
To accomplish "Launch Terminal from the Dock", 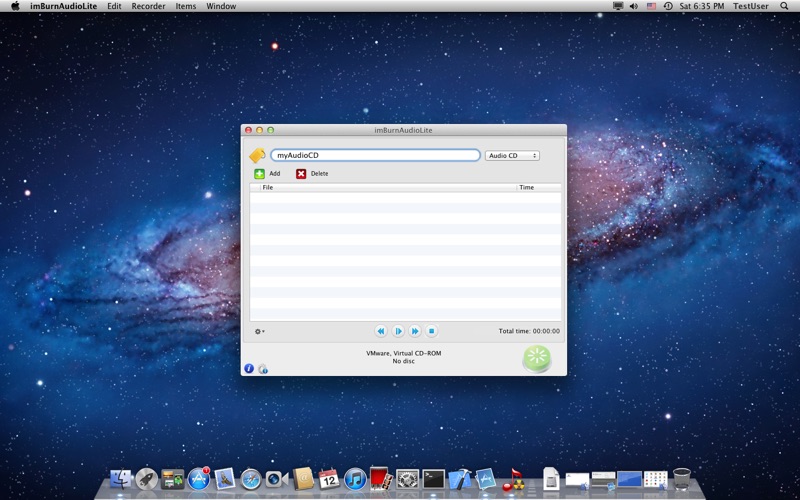I will 434,480.
